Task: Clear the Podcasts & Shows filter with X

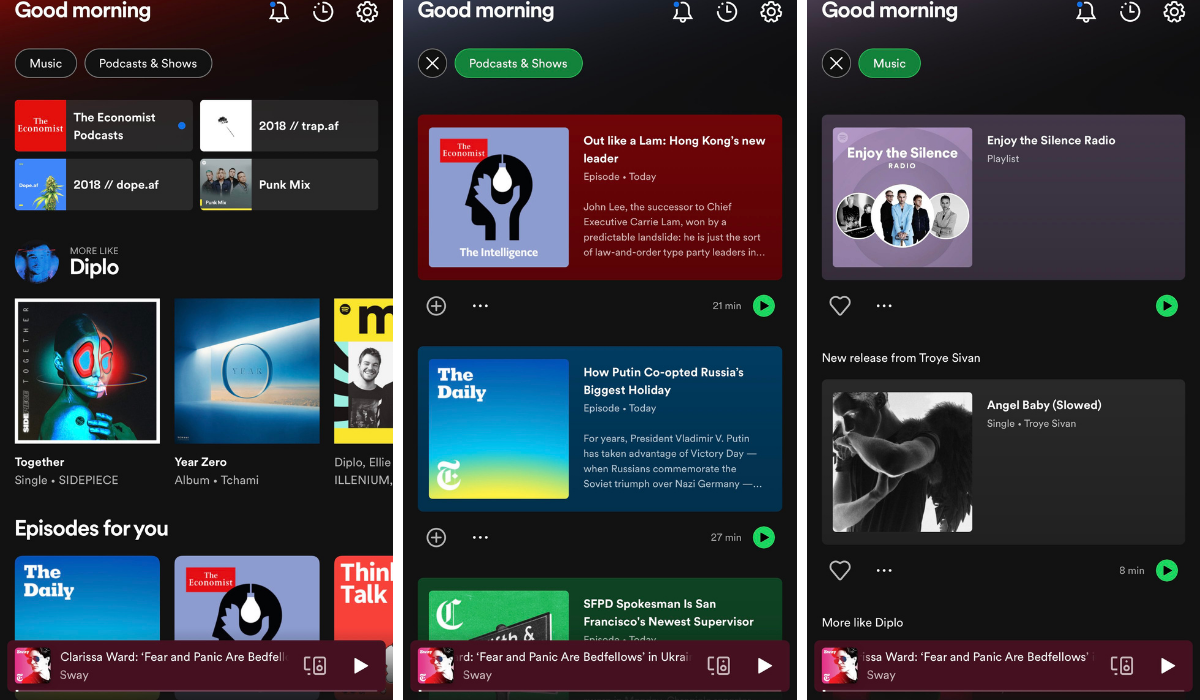Action: (x=432, y=63)
